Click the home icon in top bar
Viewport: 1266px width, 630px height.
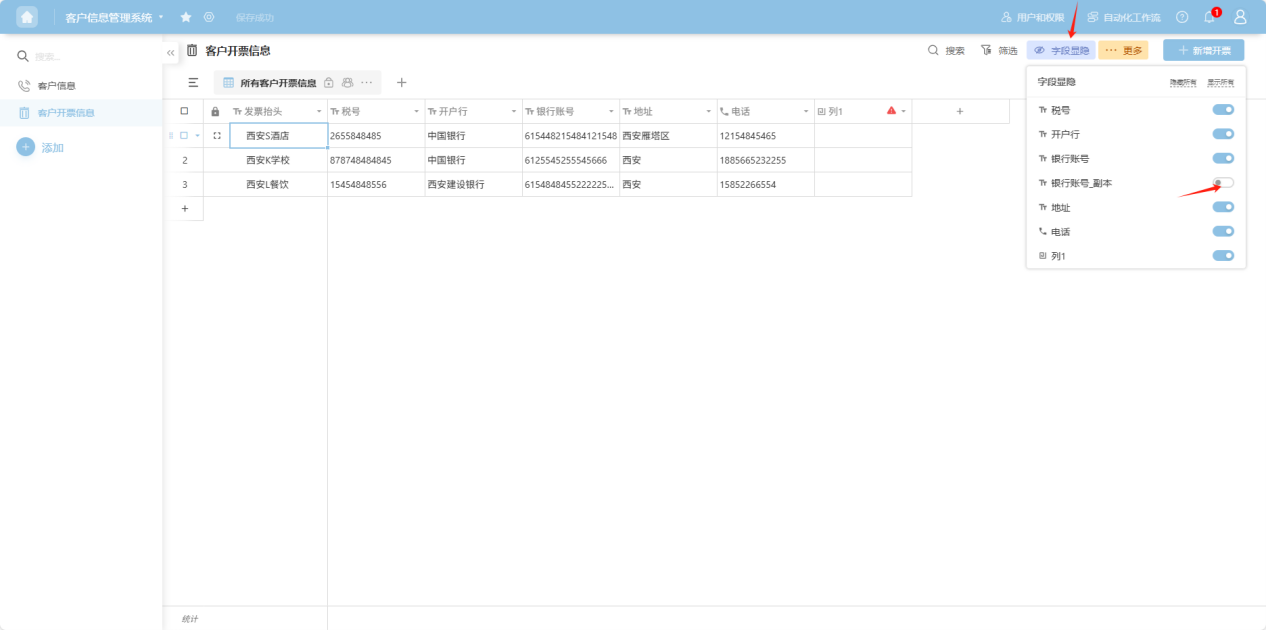coord(27,17)
